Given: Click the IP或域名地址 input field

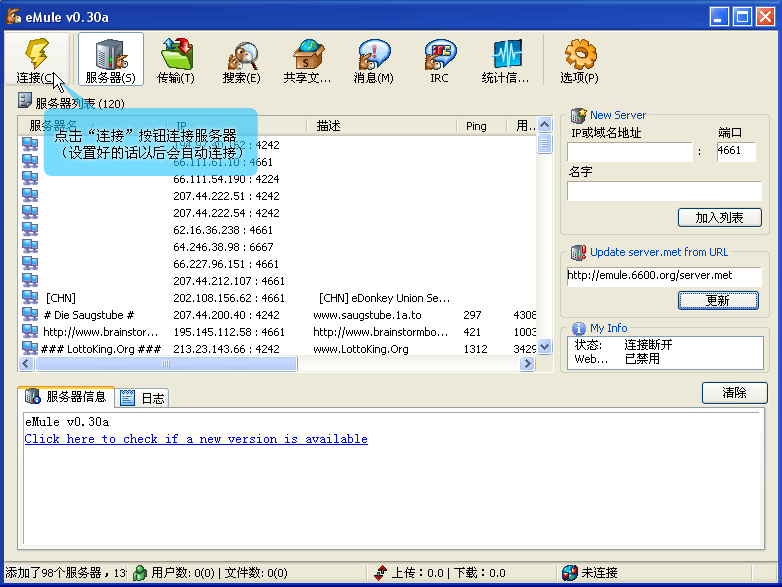Looking at the screenshot, I should tap(630, 152).
